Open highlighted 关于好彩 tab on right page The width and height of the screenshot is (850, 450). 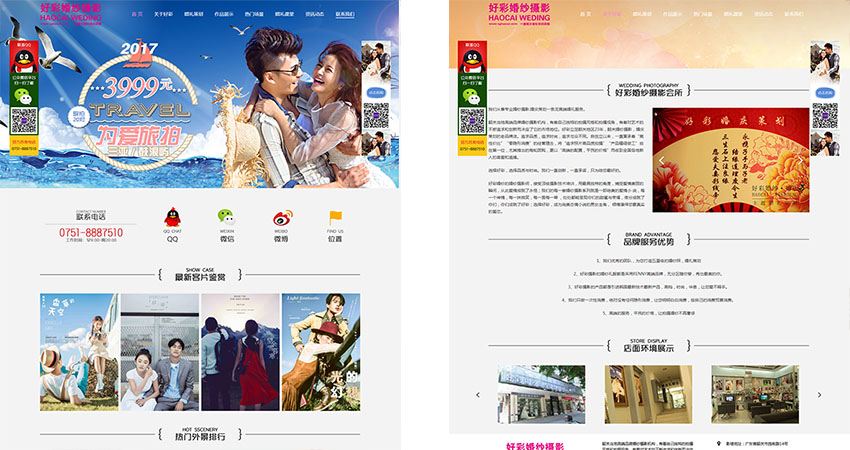tap(611, 14)
